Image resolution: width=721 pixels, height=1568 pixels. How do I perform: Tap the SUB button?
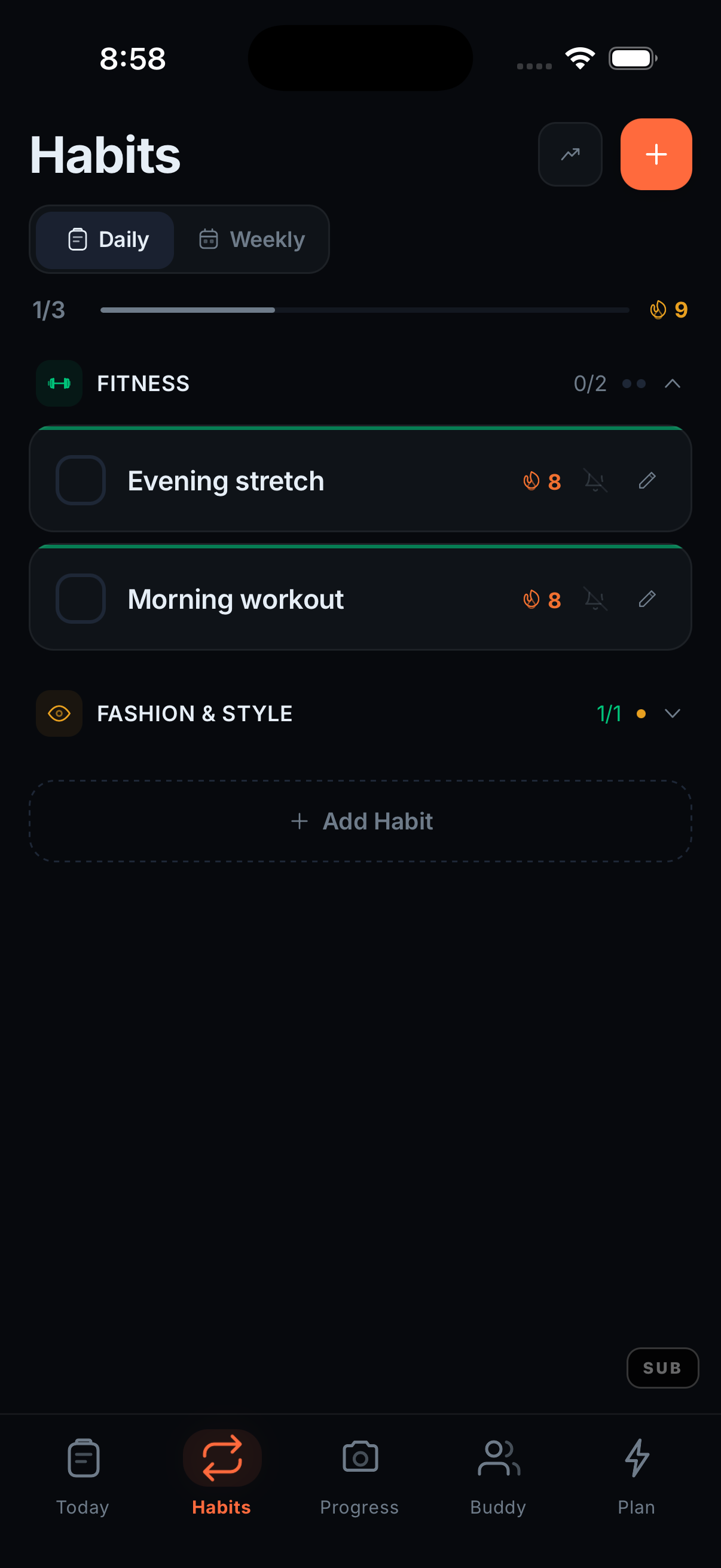[x=662, y=1368]
